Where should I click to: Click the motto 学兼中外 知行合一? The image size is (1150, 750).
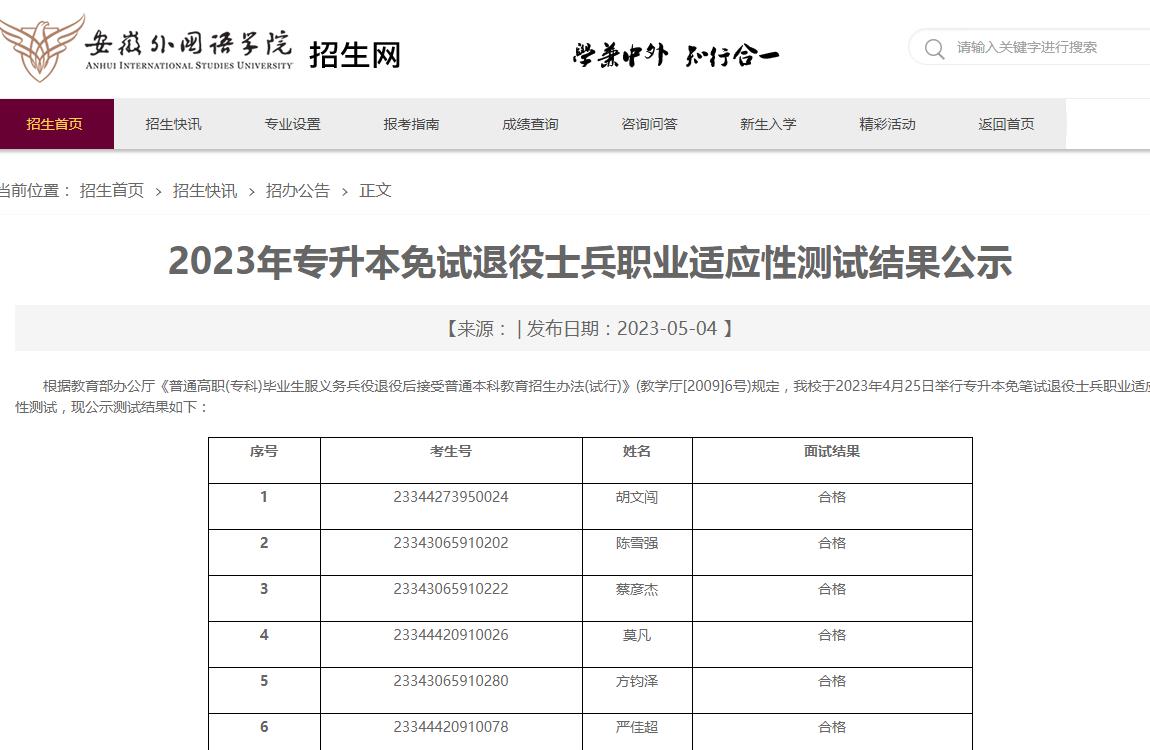675,55
